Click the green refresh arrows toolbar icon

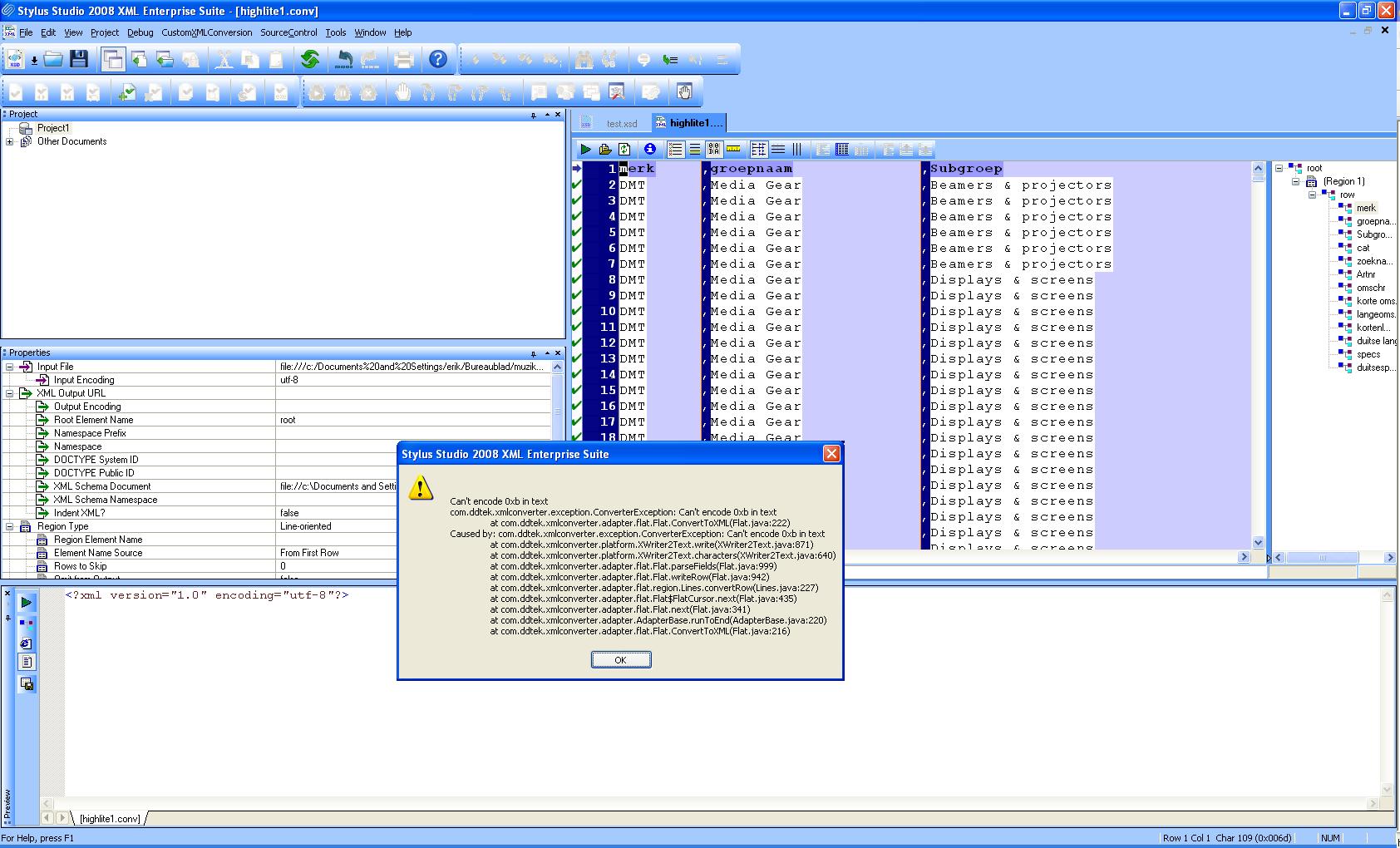(x=310, y=59)
